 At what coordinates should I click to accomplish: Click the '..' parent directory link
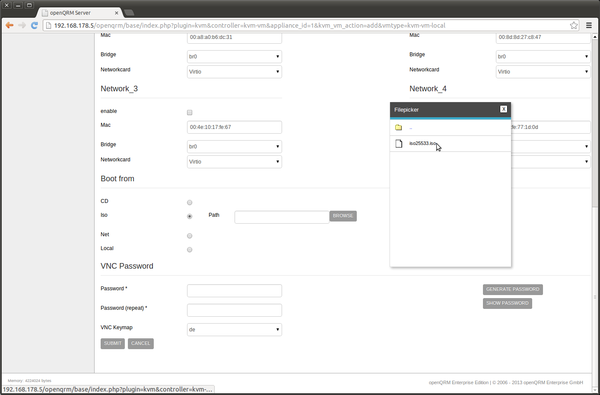click(411, 128)
